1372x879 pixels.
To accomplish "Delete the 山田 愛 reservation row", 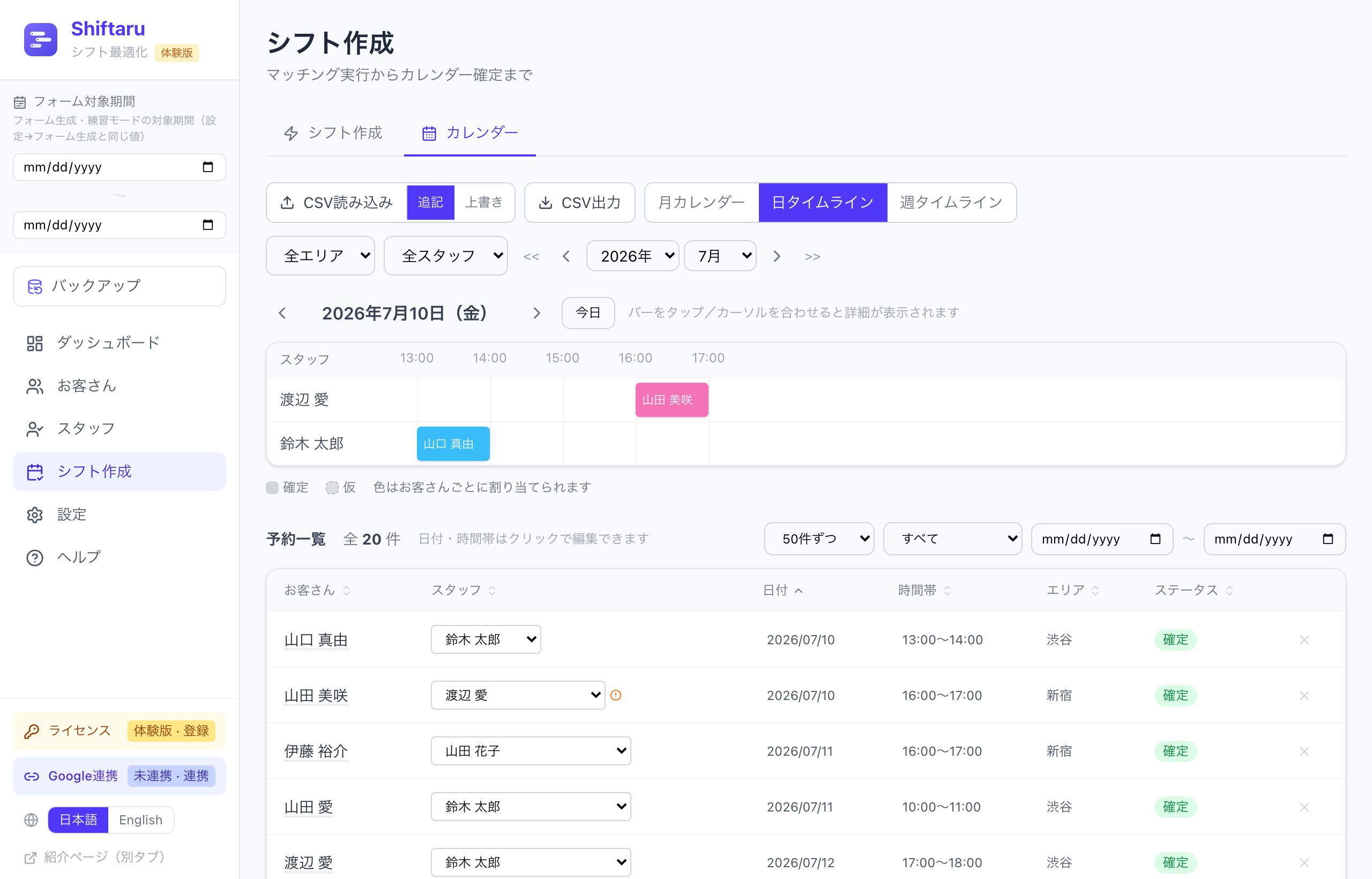I will (x=1304, y=807).
